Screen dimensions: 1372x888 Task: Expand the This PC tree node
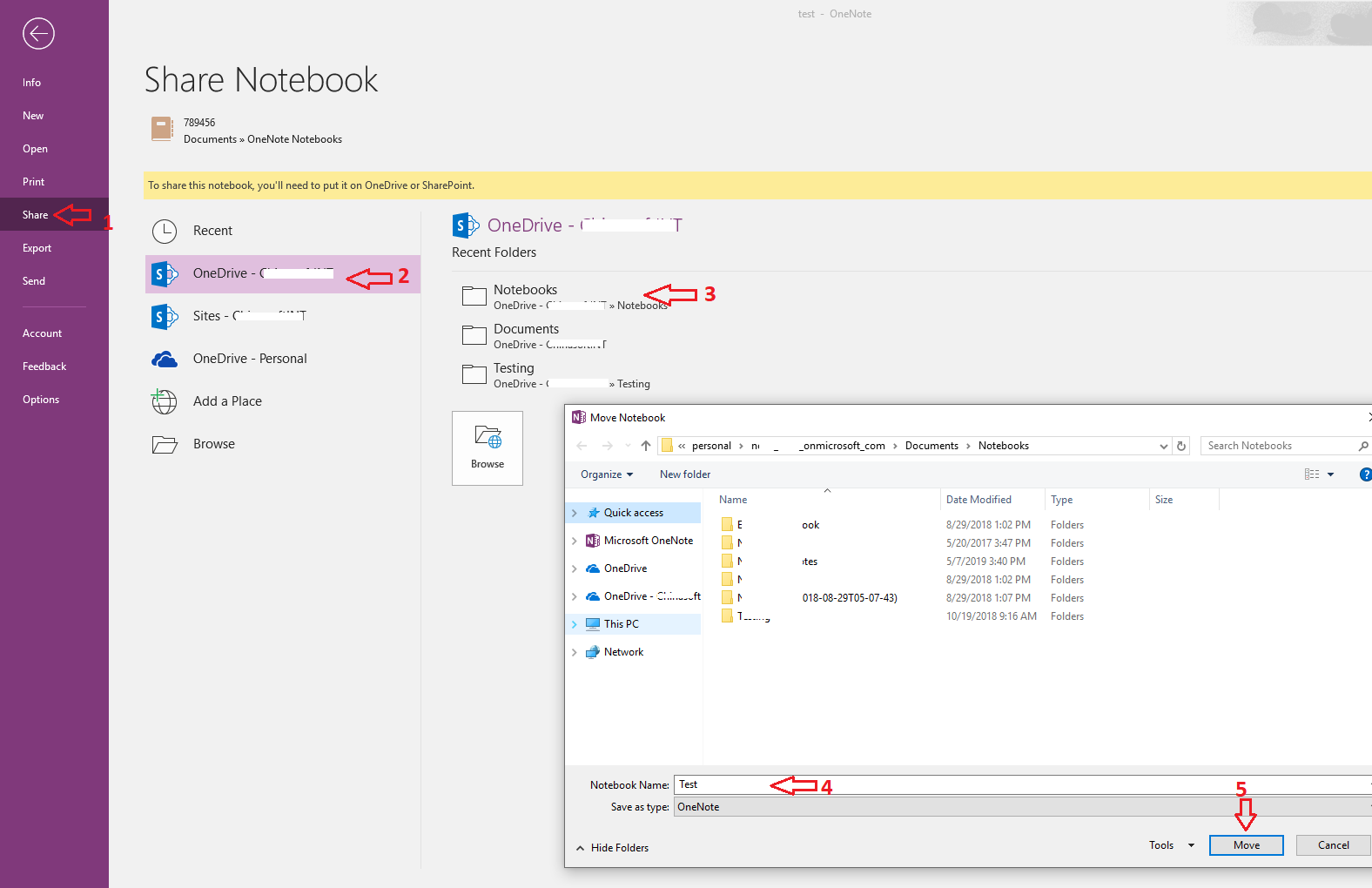pos(575,624)
